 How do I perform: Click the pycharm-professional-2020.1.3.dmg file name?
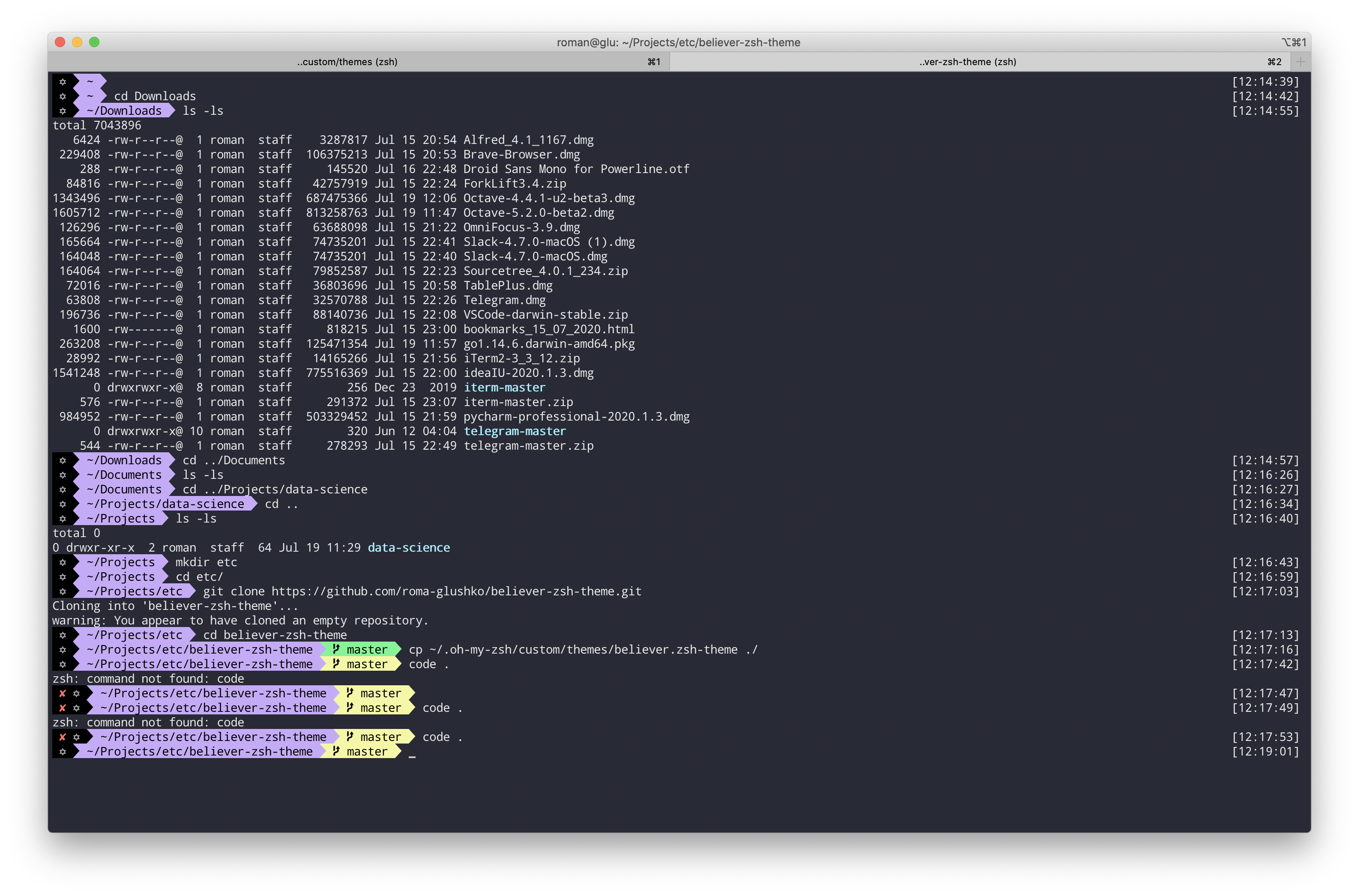pos(576,417)
